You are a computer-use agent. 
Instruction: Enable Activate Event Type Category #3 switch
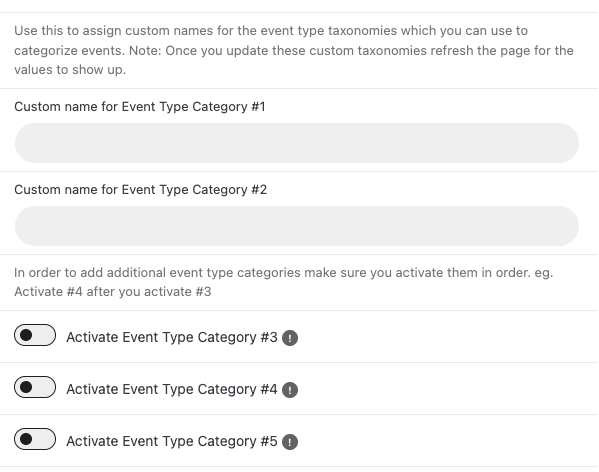pos(35,335)
